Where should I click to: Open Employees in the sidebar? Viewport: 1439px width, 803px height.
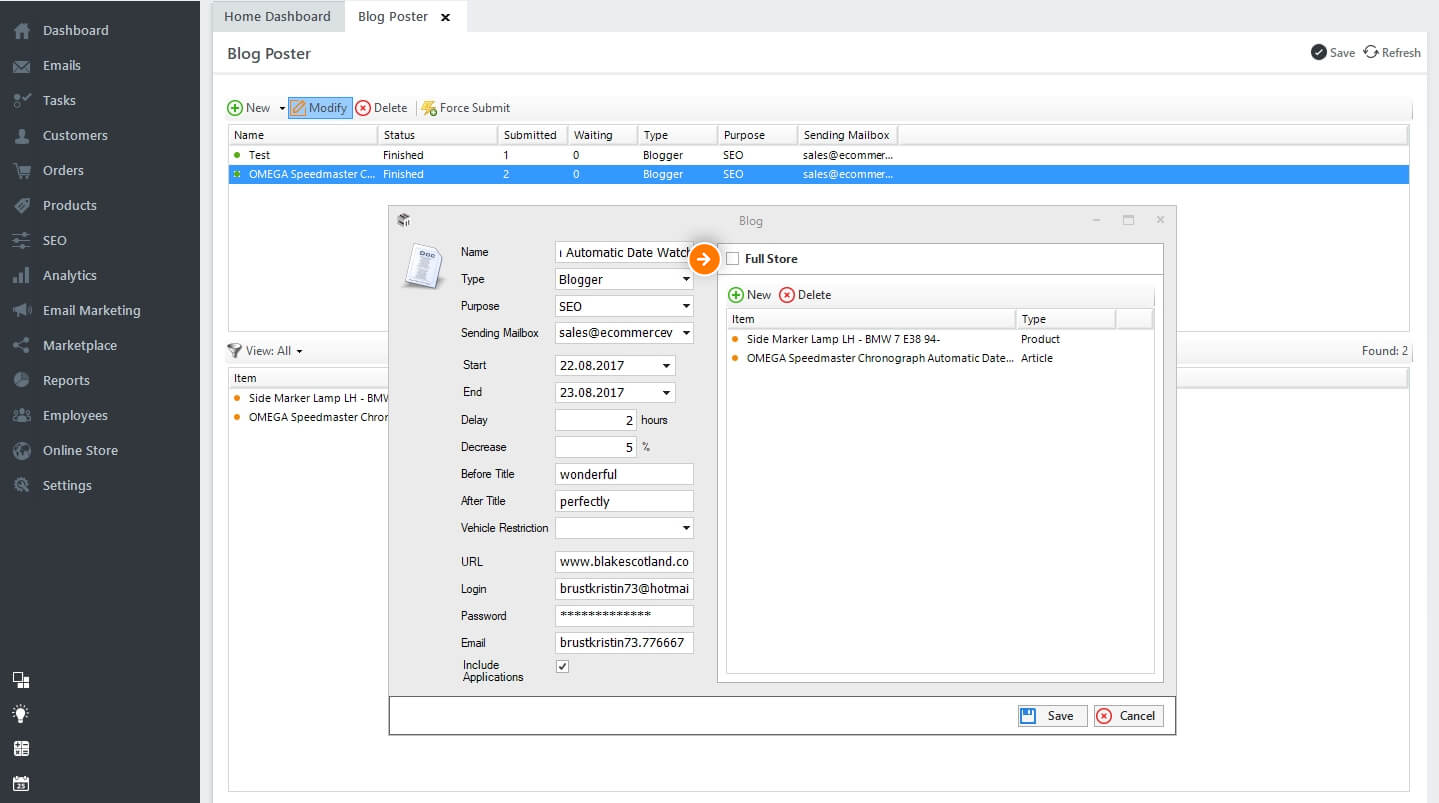(x=74, y=415)
